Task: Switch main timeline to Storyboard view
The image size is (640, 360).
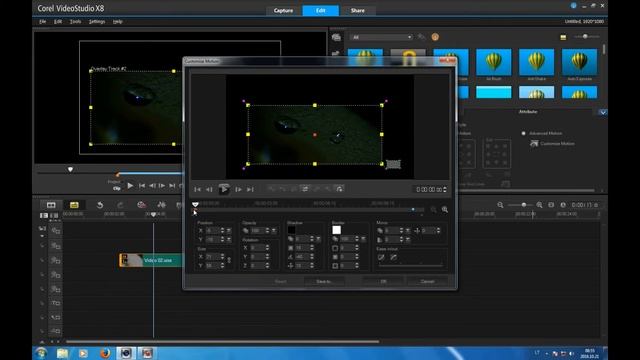Action: (51, 205)
